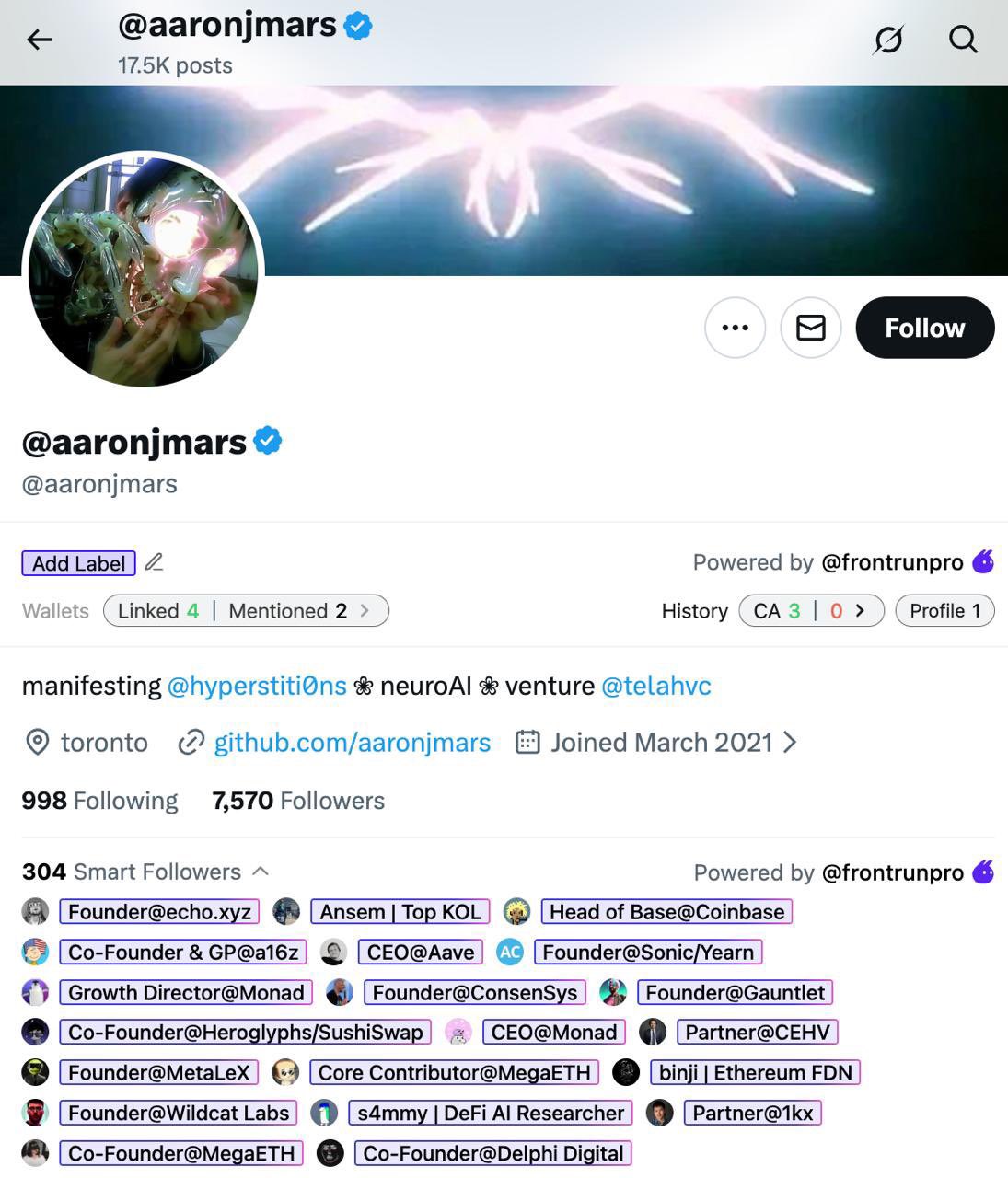View the 7,570 Followers list
Screen dimensions: 1008x1178
[298, 801]
